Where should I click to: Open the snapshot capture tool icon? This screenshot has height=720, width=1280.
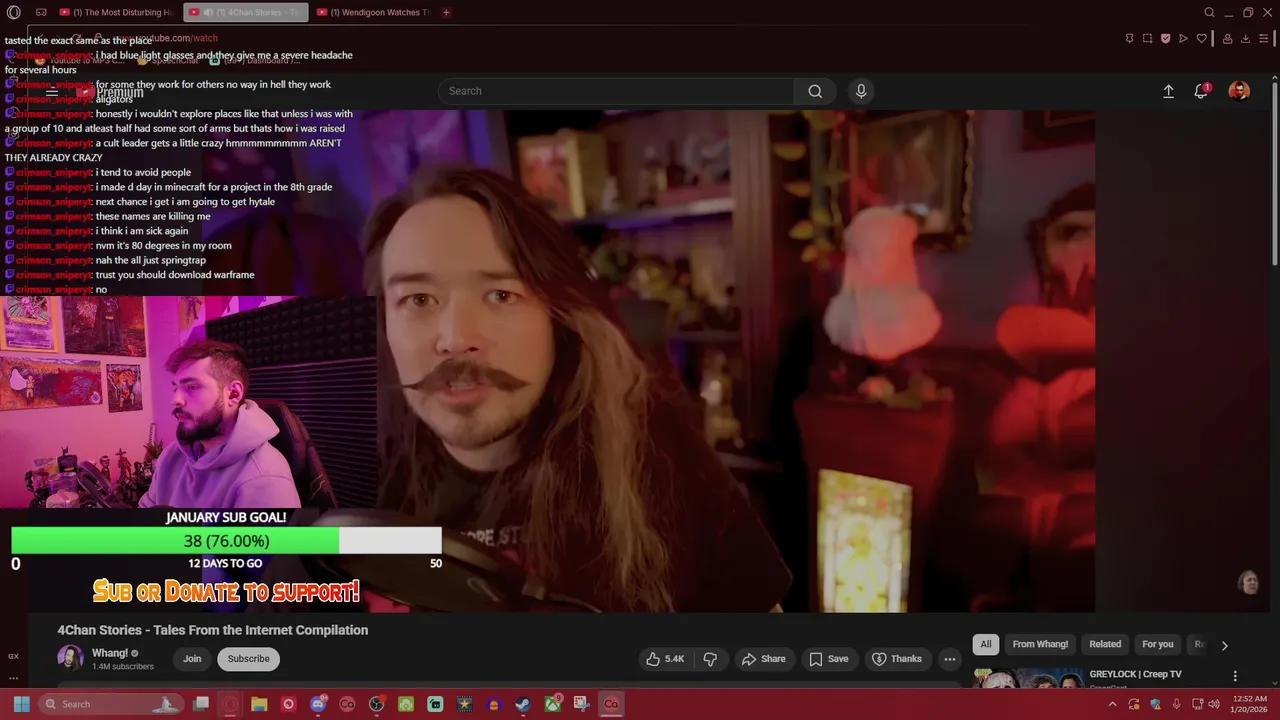click(x=1147, y=39)
